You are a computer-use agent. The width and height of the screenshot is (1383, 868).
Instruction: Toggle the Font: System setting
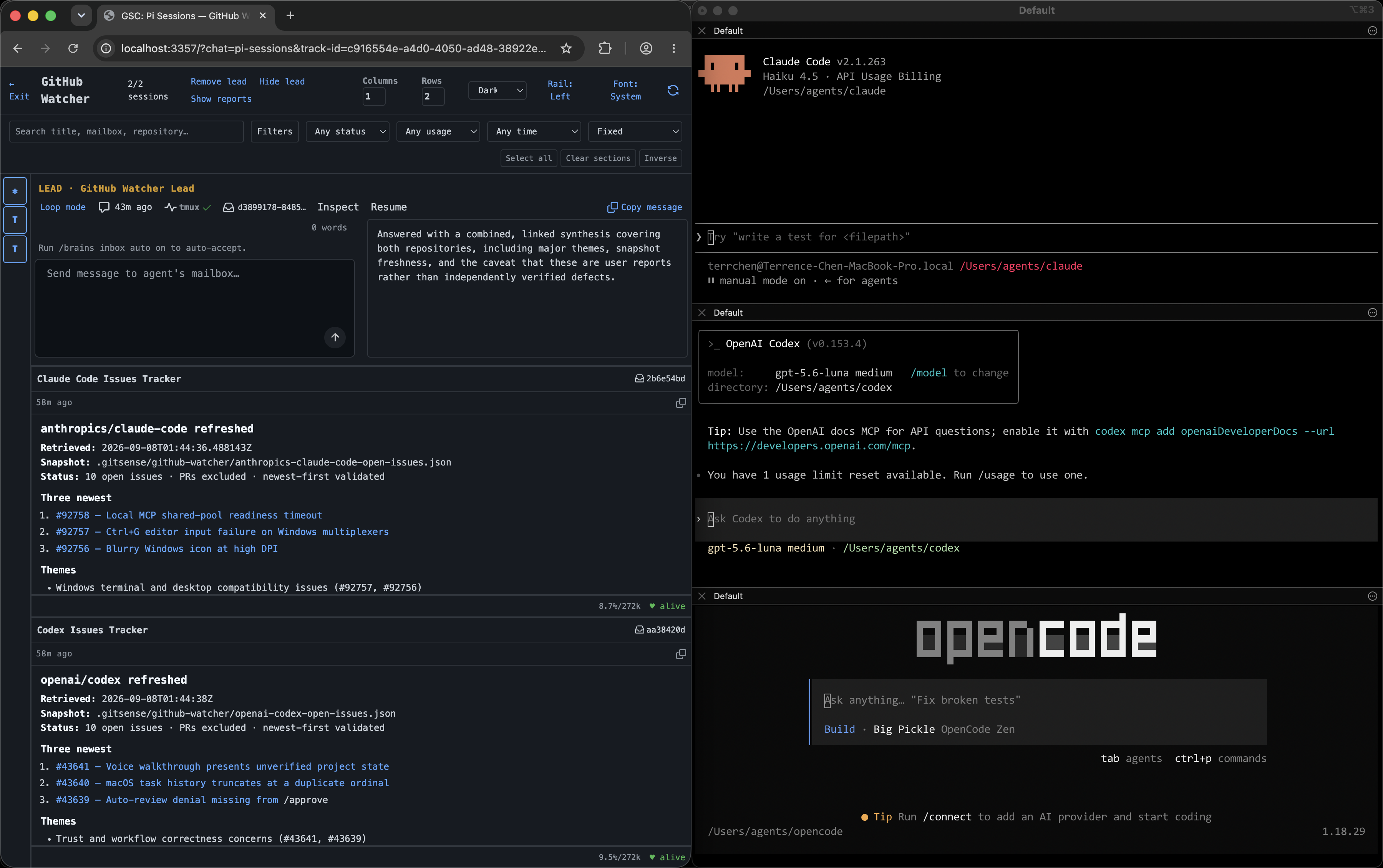tap(625, 90)
